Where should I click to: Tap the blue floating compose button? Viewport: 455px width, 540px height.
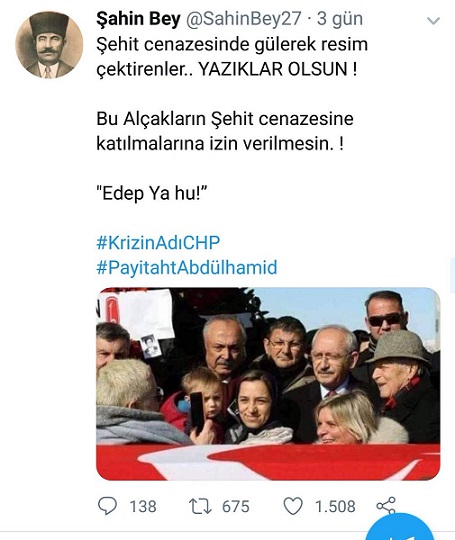click(400, 529)
